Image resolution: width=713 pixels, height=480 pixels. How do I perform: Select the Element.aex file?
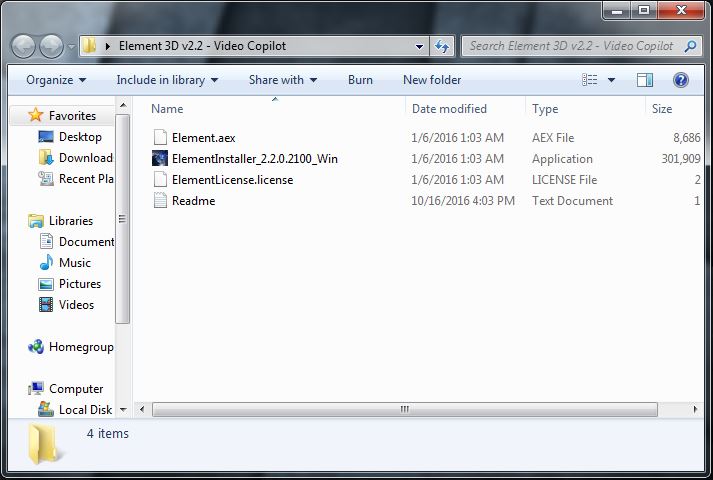tap(203, 138)
